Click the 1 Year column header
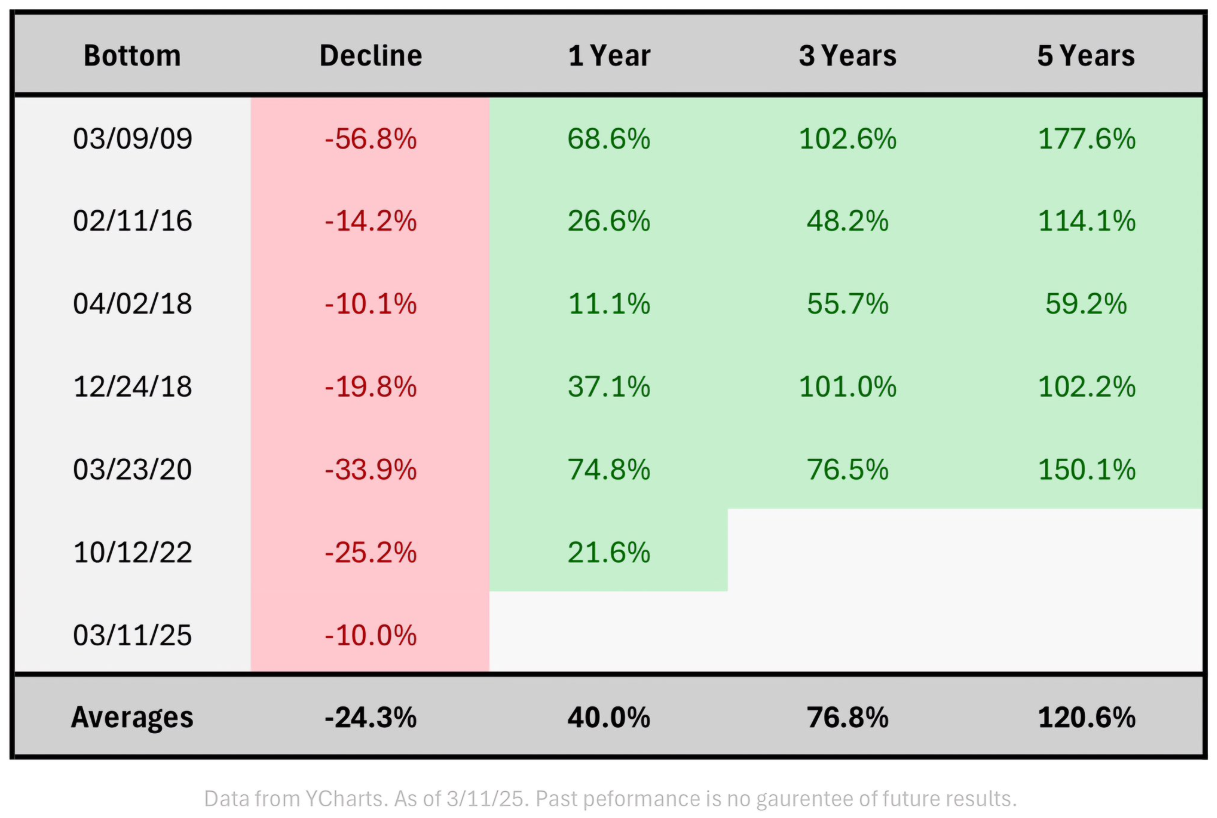Screen dimensions: 1217x818 point(609,55)
